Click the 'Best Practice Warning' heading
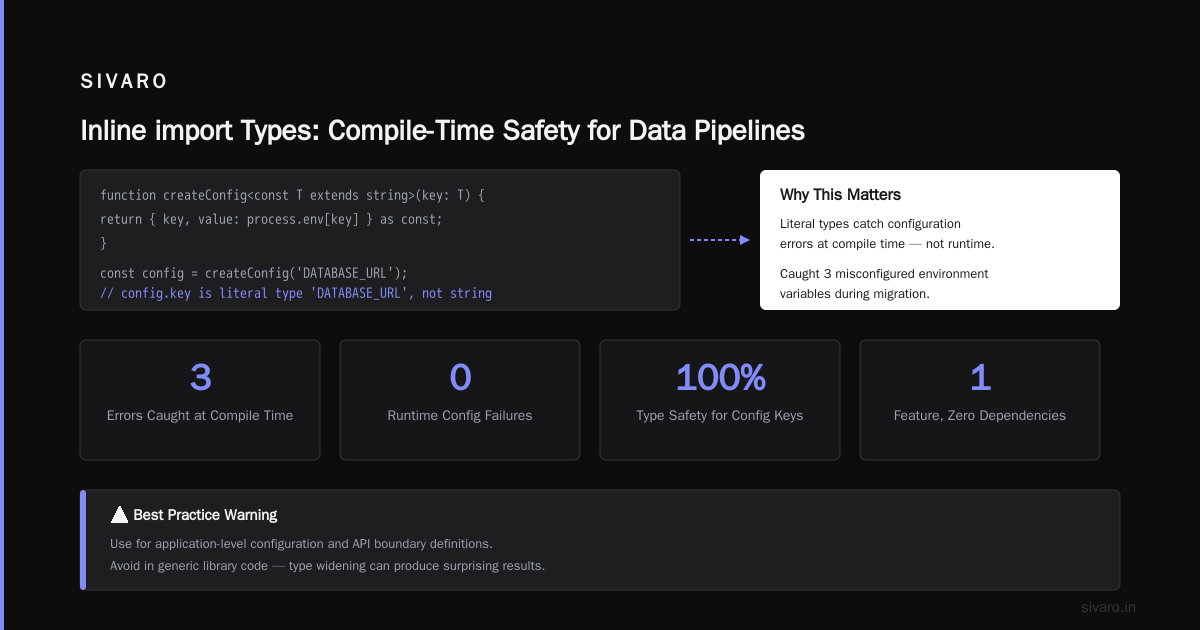Image resolution: width=1200 pixels, height=630 pixels. [x=205, y=515]
